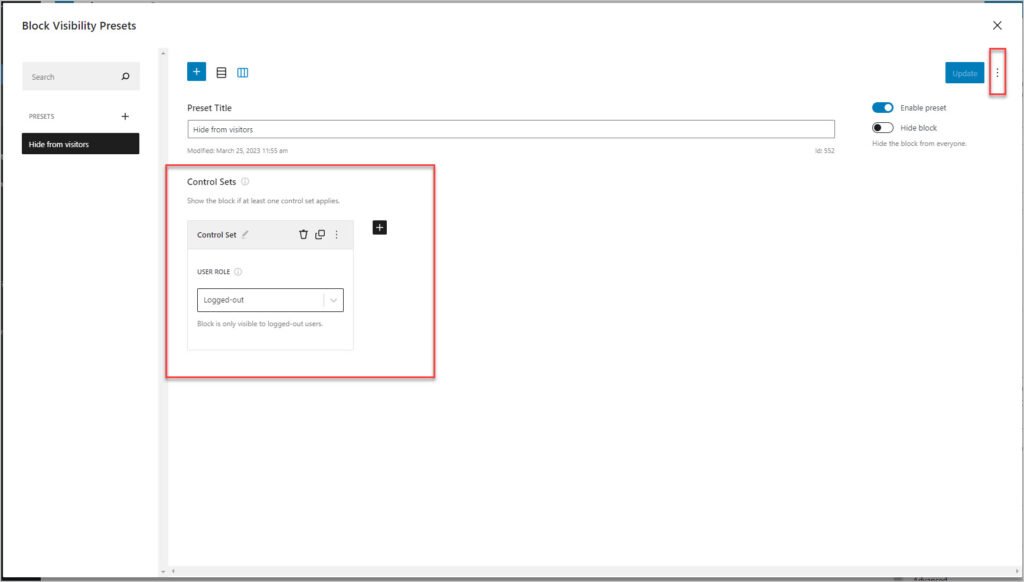Click the Update button
Image resolution: width=1024 pixels, height=582 pixels.
[x=964, y=73]
